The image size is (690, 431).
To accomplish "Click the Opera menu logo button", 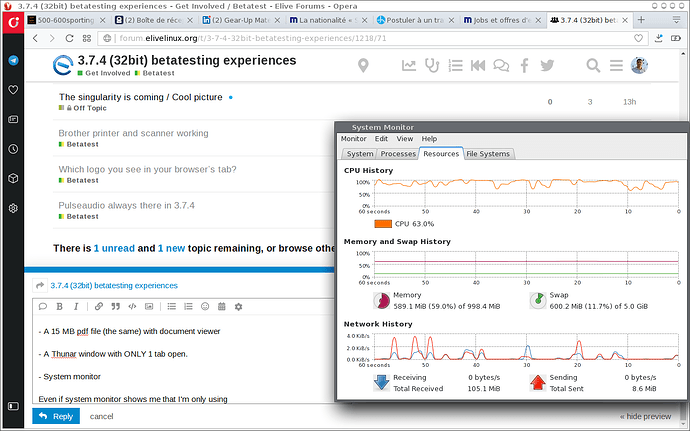I will tap(13, 22).
